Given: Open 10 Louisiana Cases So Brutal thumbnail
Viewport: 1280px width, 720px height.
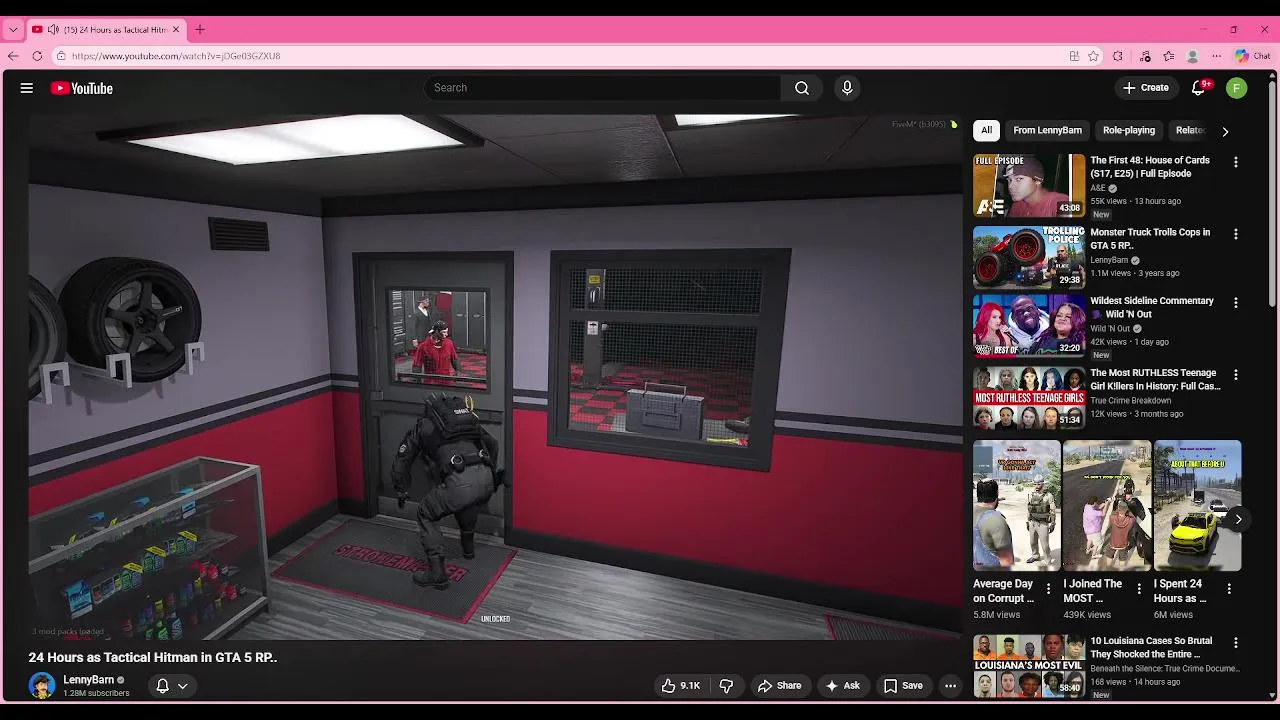Looking at the screenshot, I should [x=1029, y=666].
